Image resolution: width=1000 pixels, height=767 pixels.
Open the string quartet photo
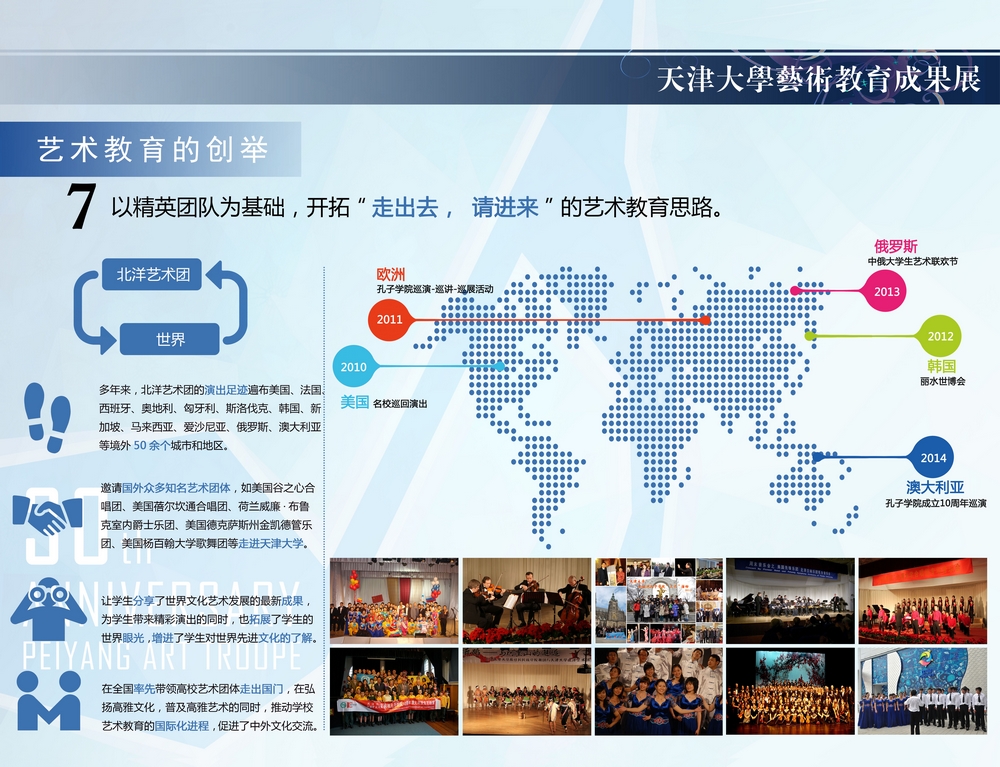pyautogui.click(x=526, y=600)
